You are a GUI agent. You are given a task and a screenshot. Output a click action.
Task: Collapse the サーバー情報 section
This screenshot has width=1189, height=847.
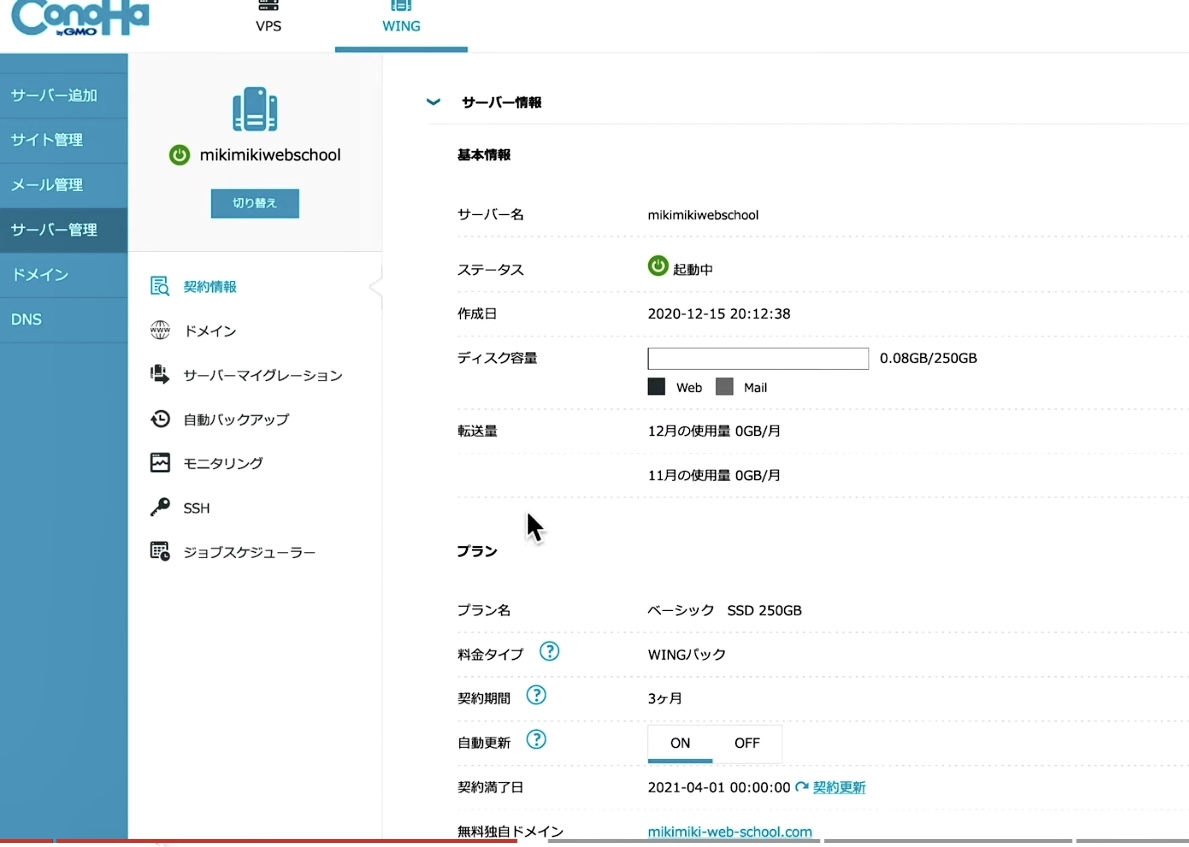[433, 101]
